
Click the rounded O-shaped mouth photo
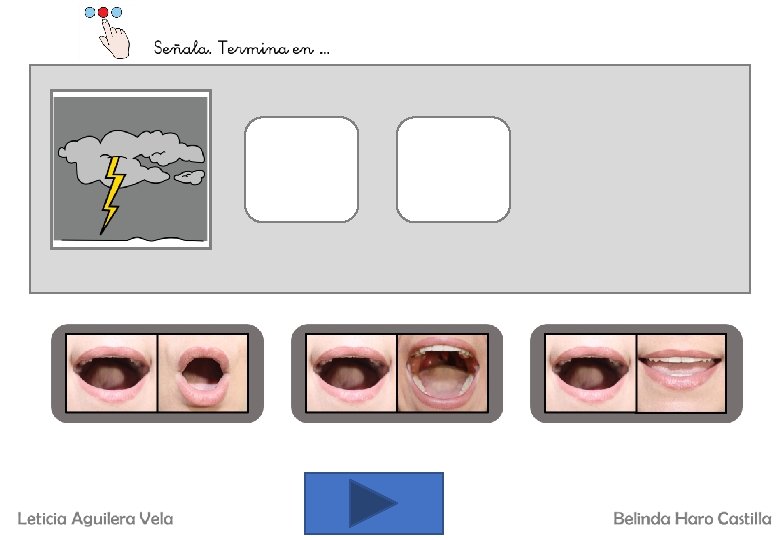[202, 373]
